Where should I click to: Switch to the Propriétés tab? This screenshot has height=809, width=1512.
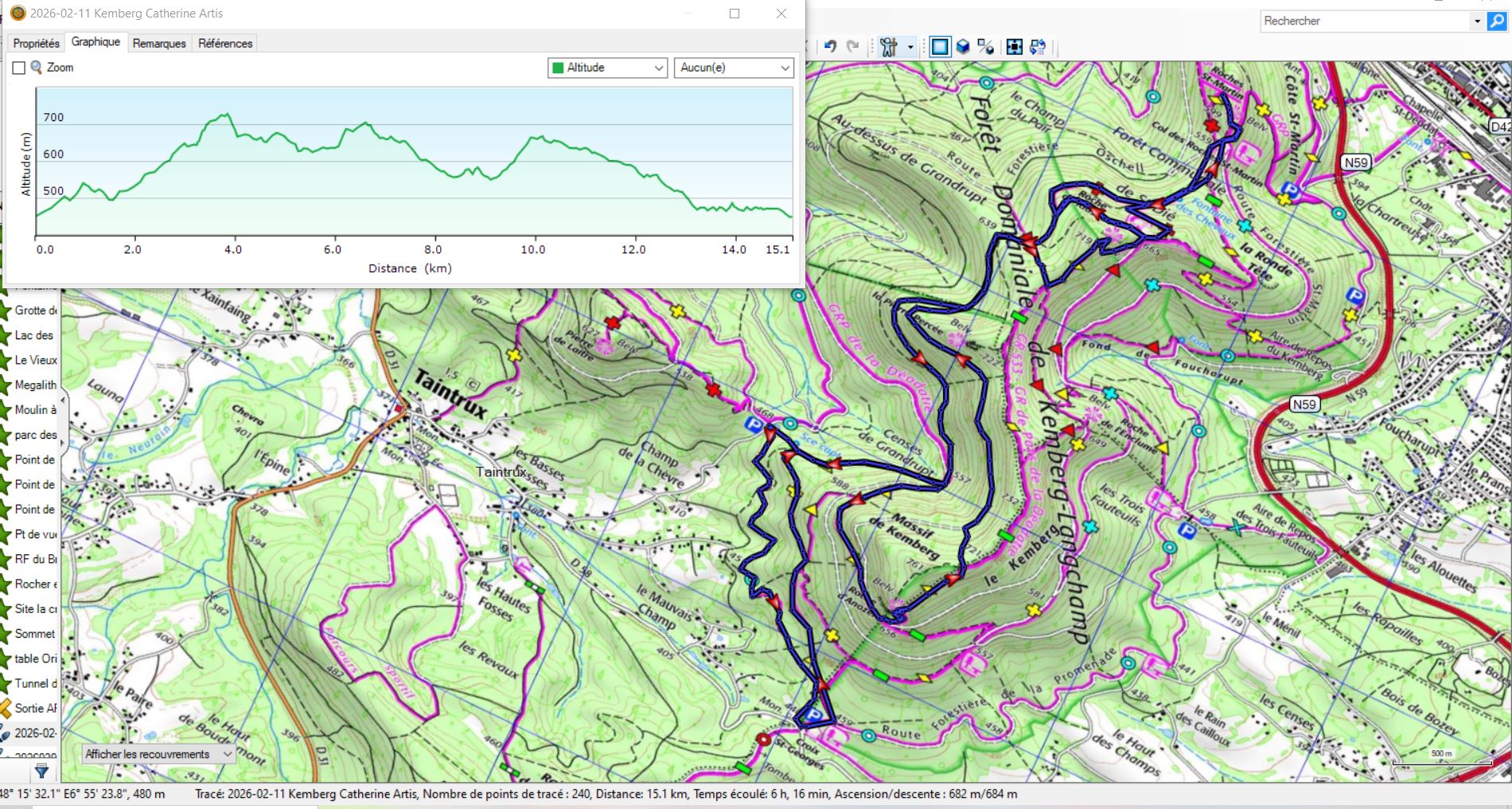(x=36, y=43)
